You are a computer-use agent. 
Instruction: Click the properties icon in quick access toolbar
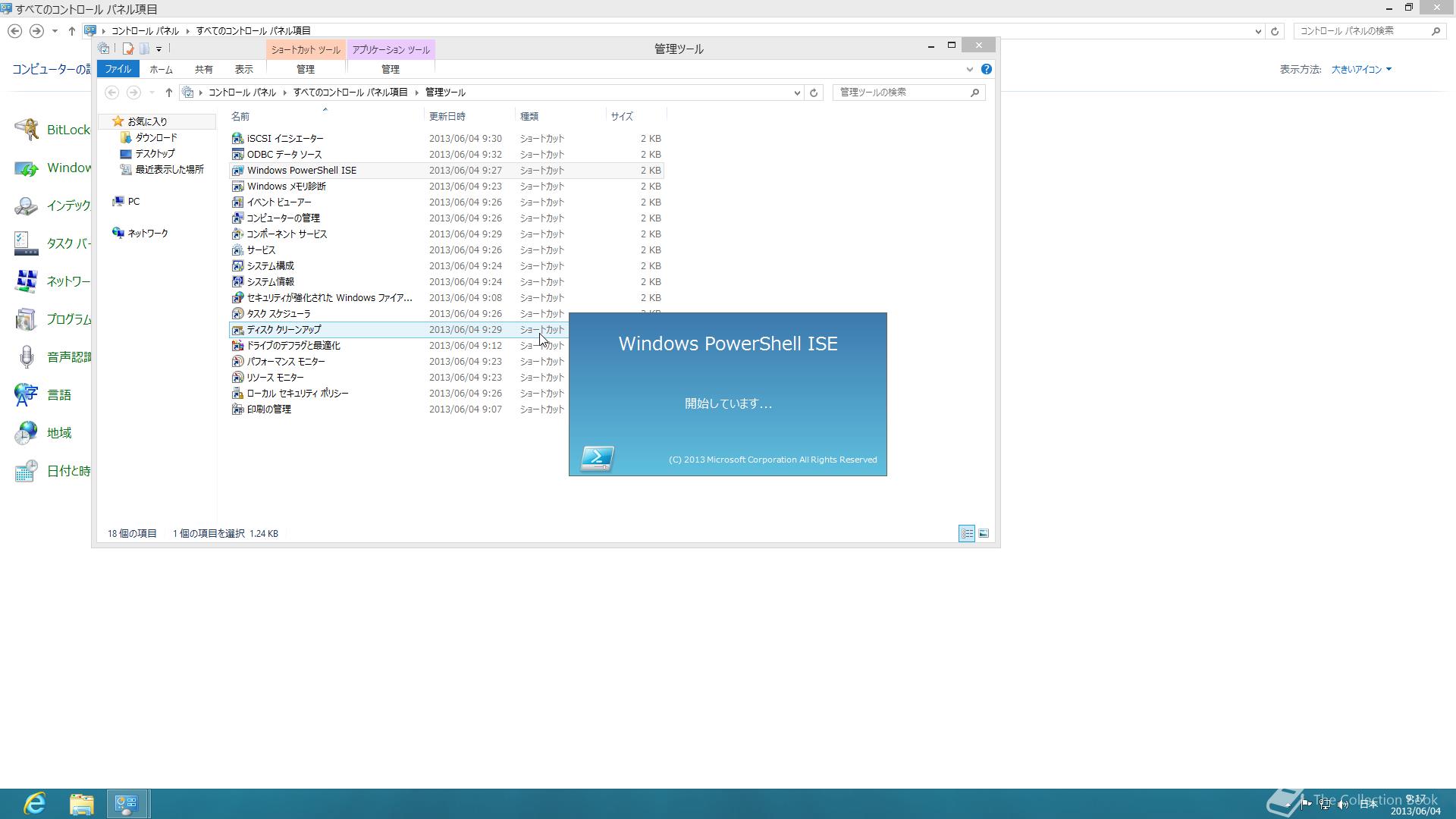127,49
